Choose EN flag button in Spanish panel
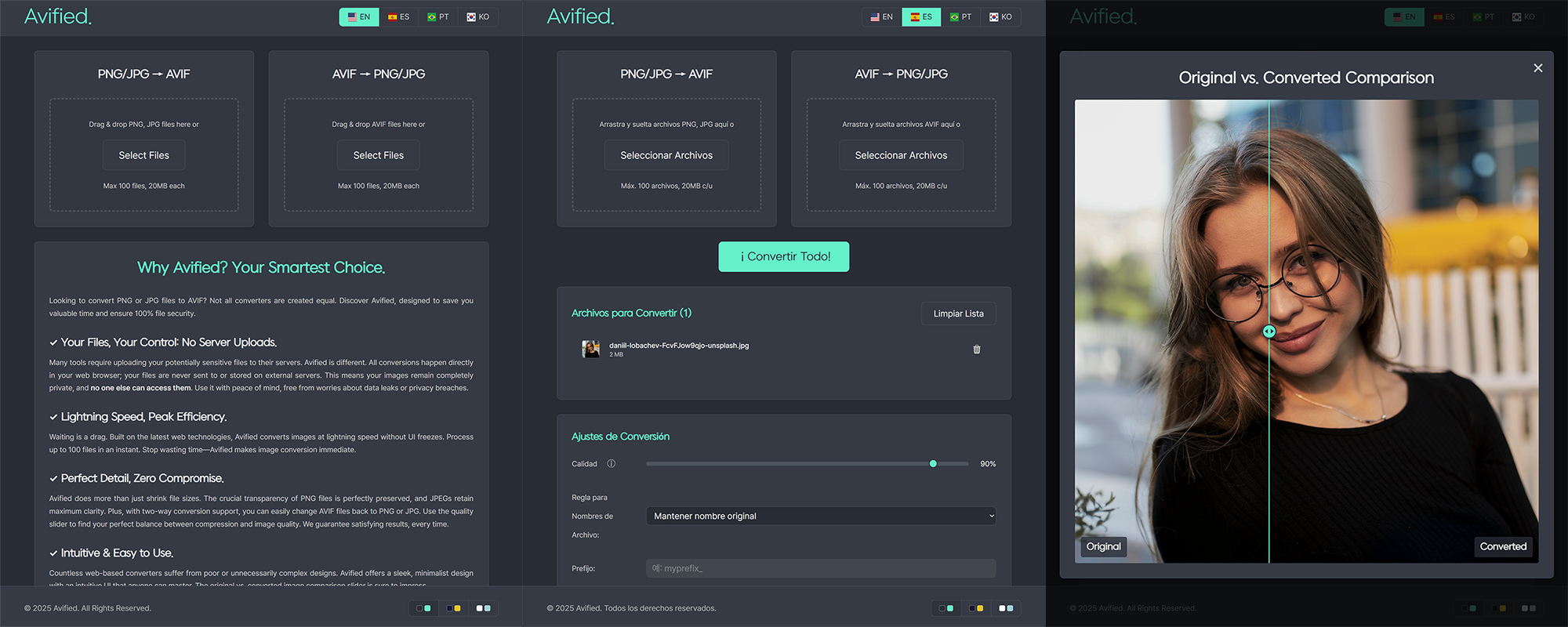This screenshot has width=1568, height=627. [882, 16]
